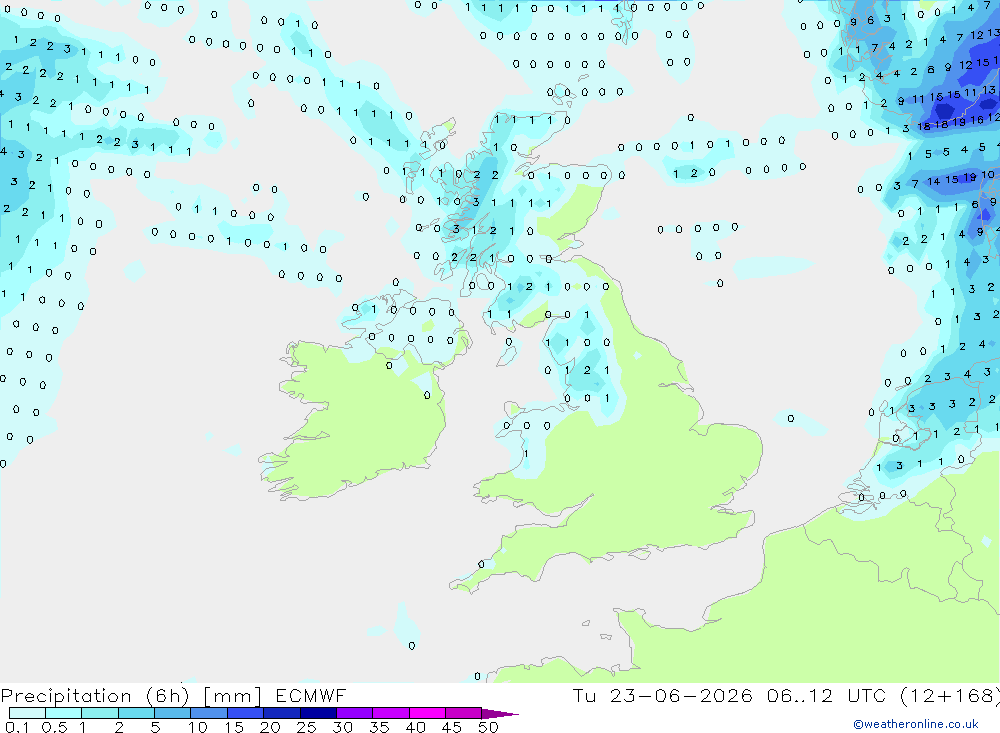This screenshot has height=733, width=1000.
Task: Pick the 20–25 mm dark blue legend color
Action: pyautogui.click(x=282, y=713)
